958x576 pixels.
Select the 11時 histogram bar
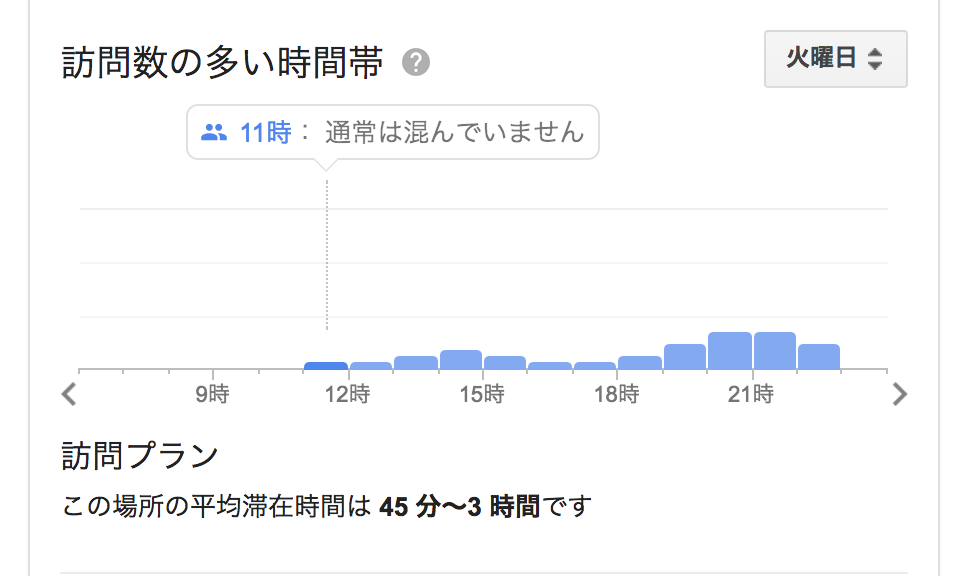point(326,366)
